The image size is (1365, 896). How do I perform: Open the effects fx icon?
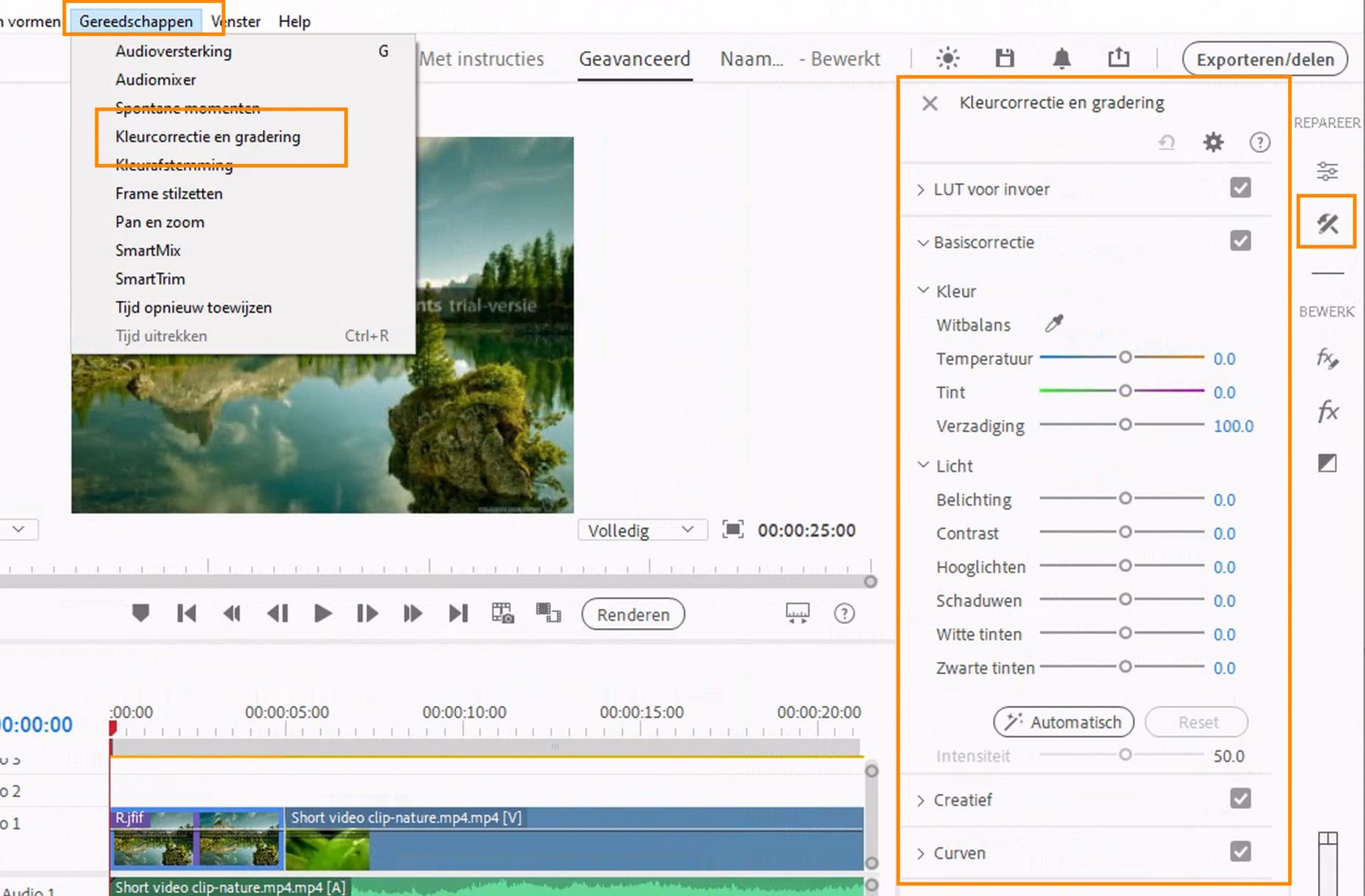(1327, 411)
